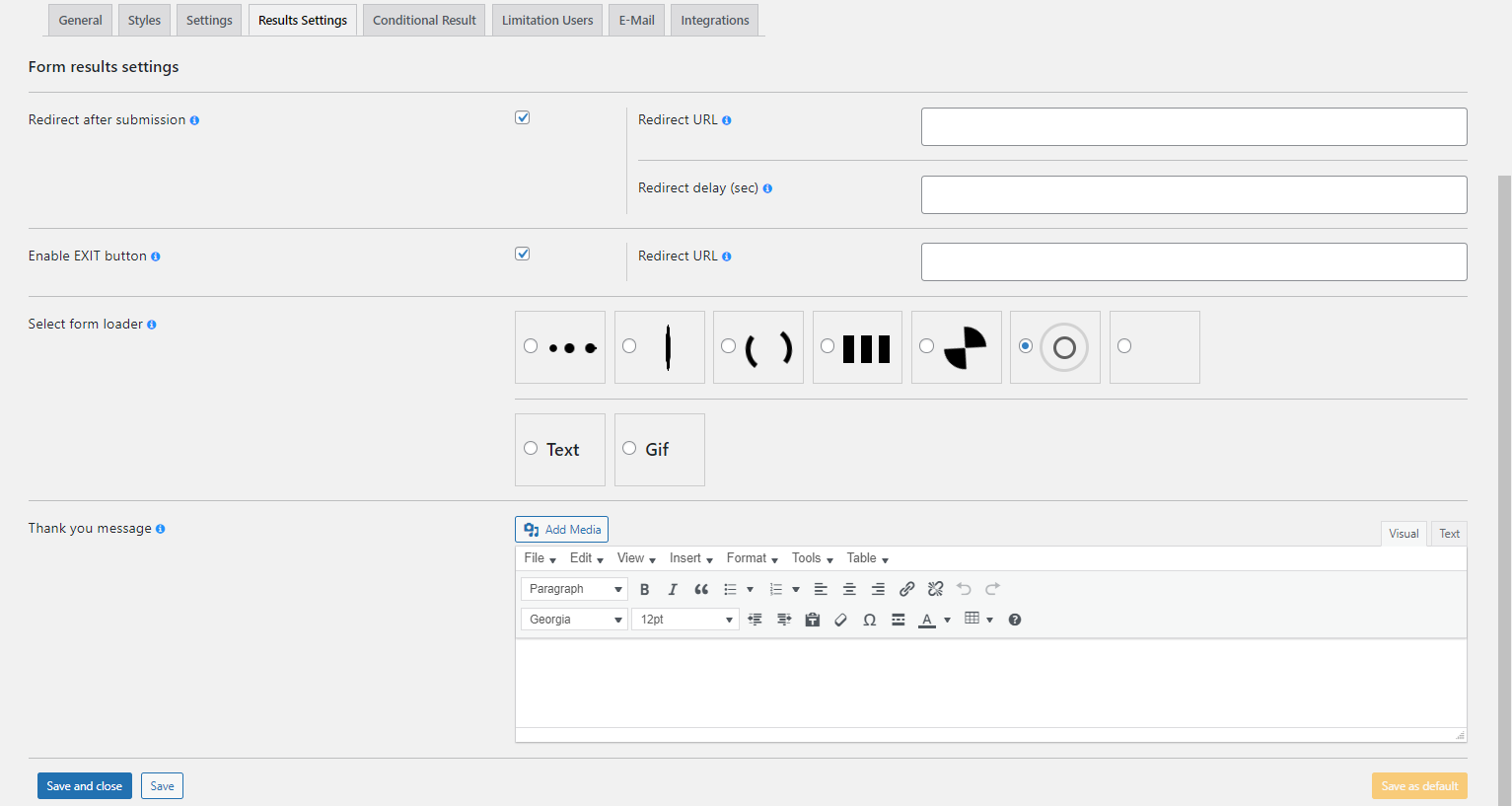Select the three dots loader
The image size is (1512, 806).
pos(531,346)
